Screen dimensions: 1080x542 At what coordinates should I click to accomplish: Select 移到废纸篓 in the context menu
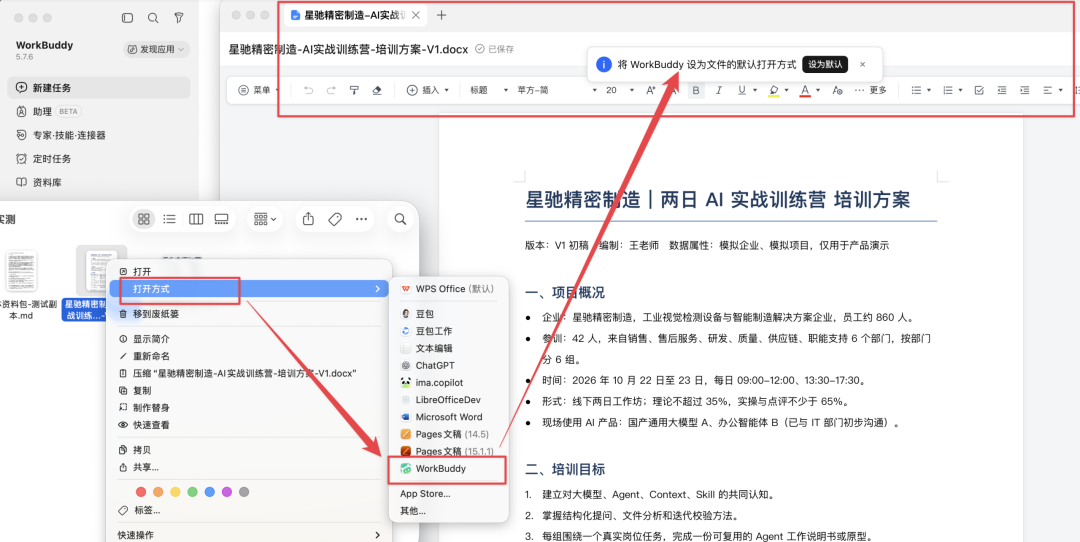tap(251, 313)
